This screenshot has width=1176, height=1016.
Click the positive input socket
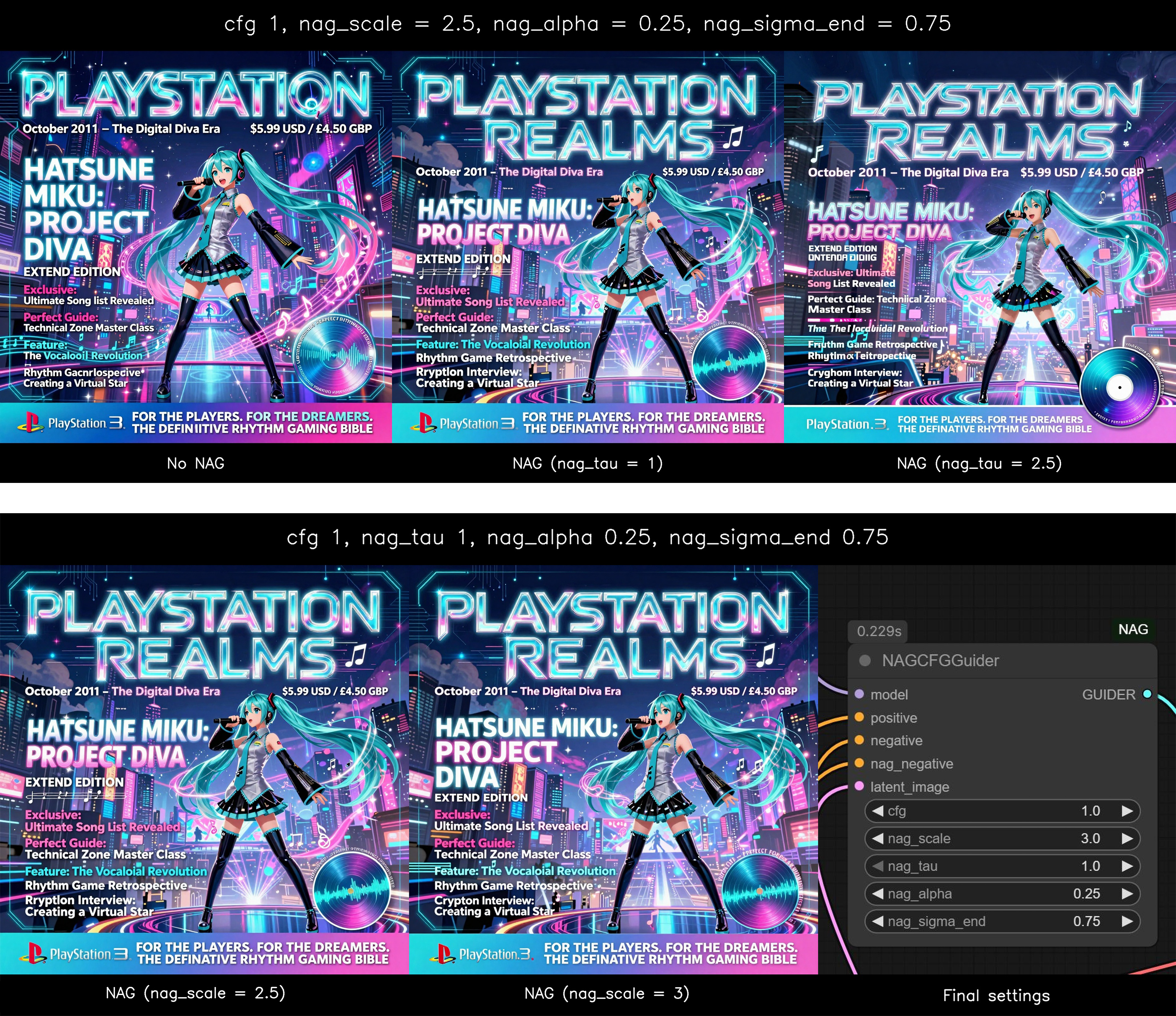pyautogui.click(x=859, y=717)
